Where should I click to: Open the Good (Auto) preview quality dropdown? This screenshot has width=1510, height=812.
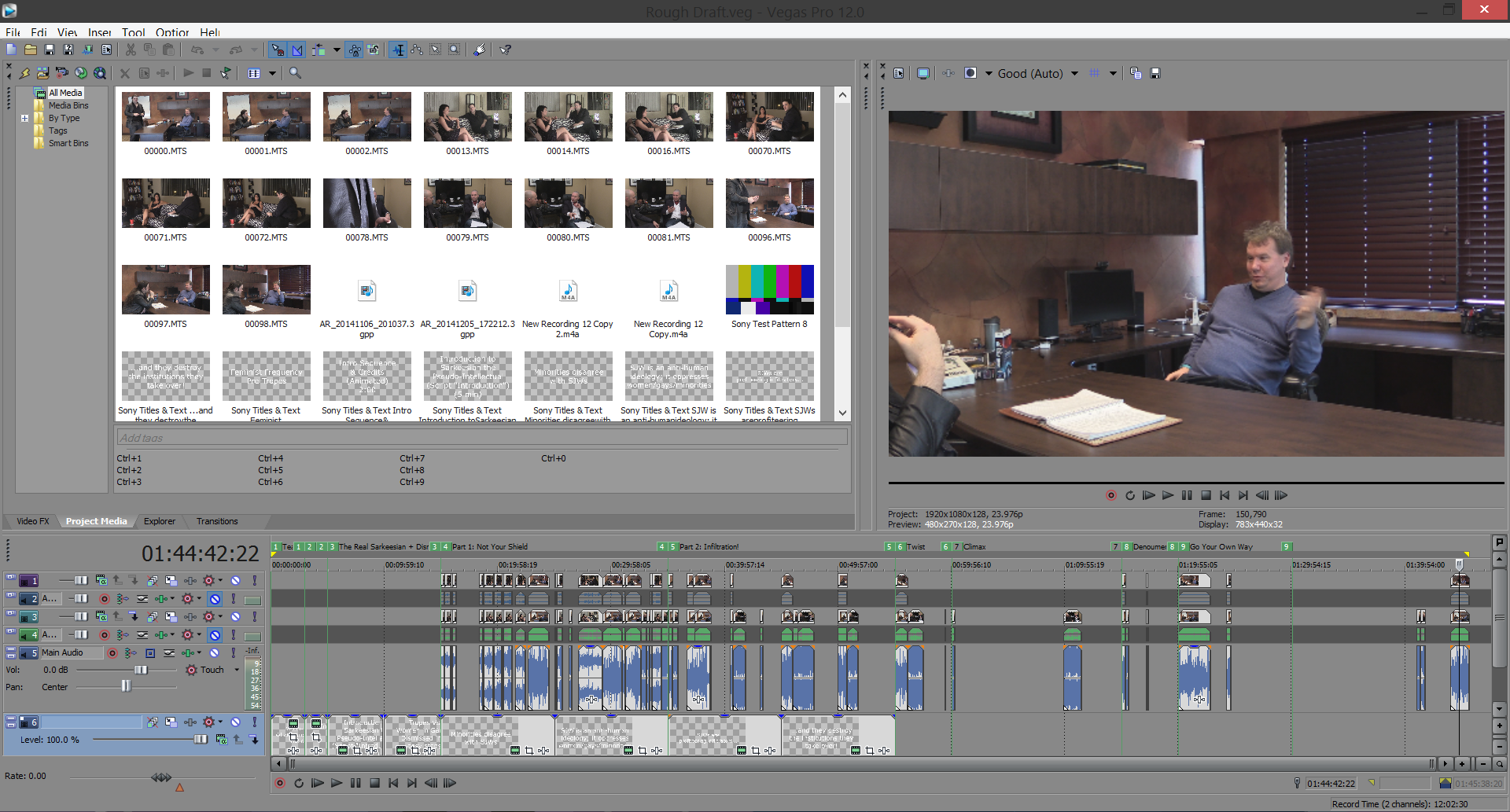point(1074,73)
